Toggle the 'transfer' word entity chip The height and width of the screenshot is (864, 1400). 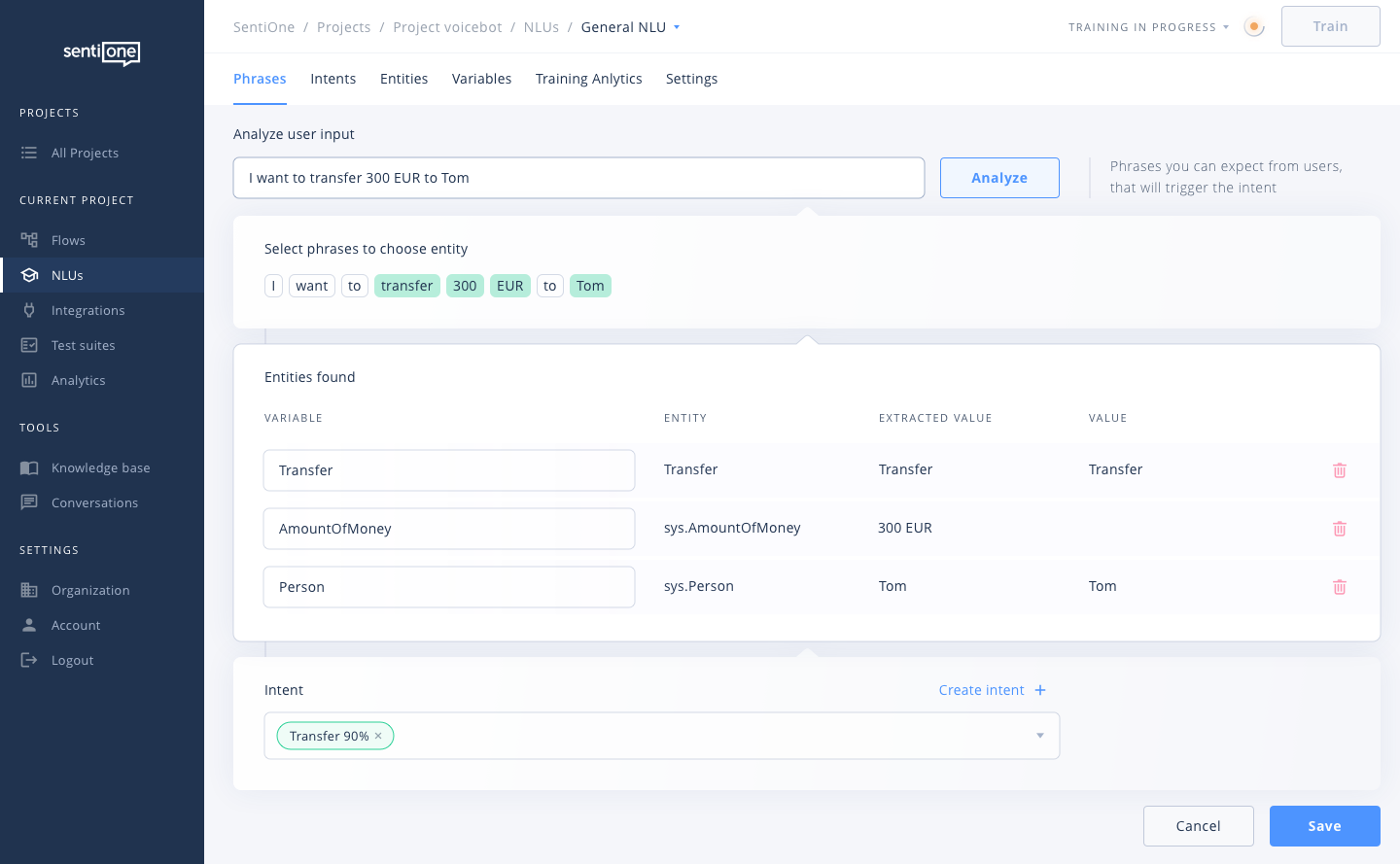click(x=406, y=286)
